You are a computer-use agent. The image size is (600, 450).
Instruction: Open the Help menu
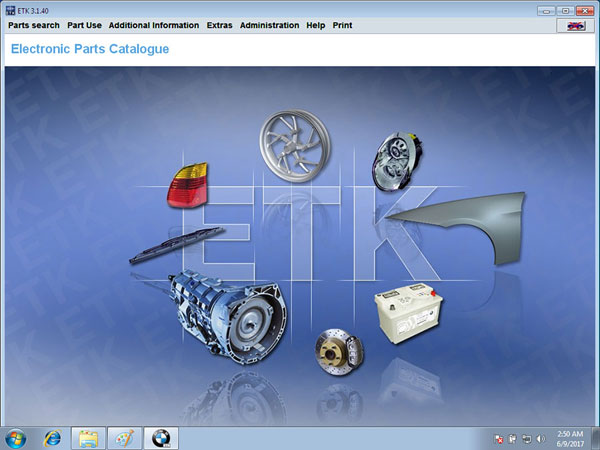(315, 25)
